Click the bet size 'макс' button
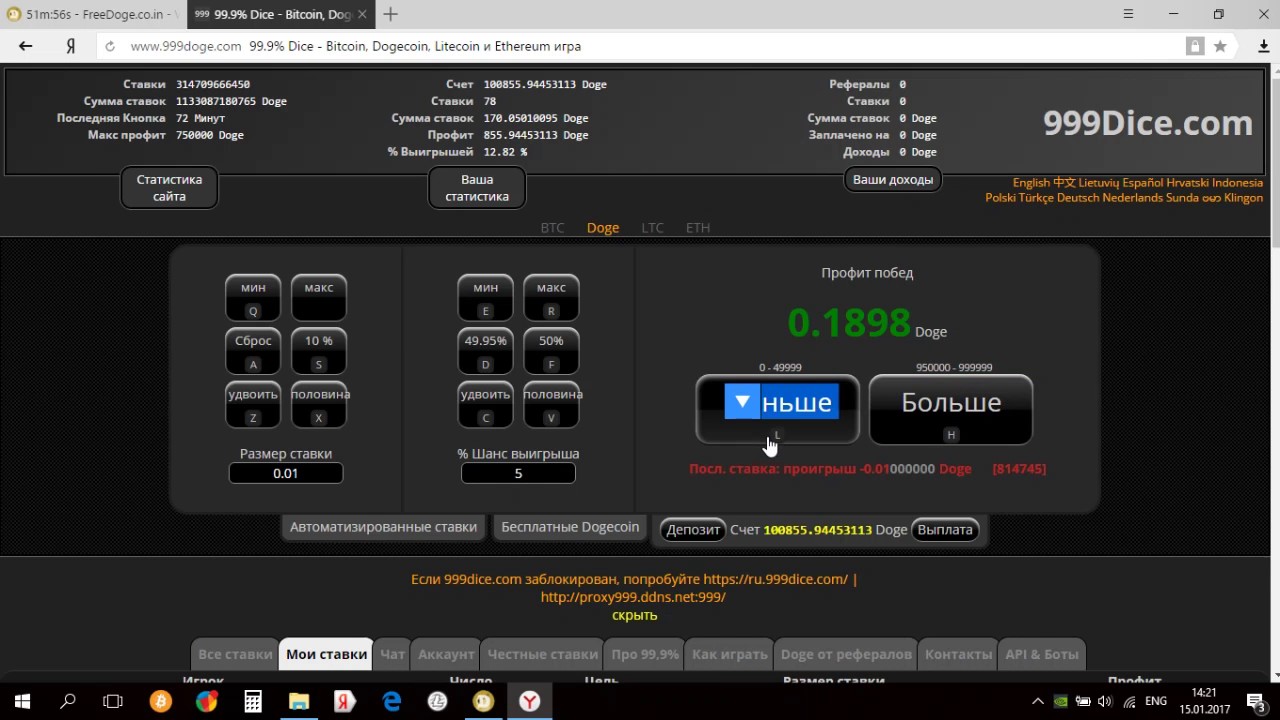Viewport: 1280px width, 720px height. point(319,298)
